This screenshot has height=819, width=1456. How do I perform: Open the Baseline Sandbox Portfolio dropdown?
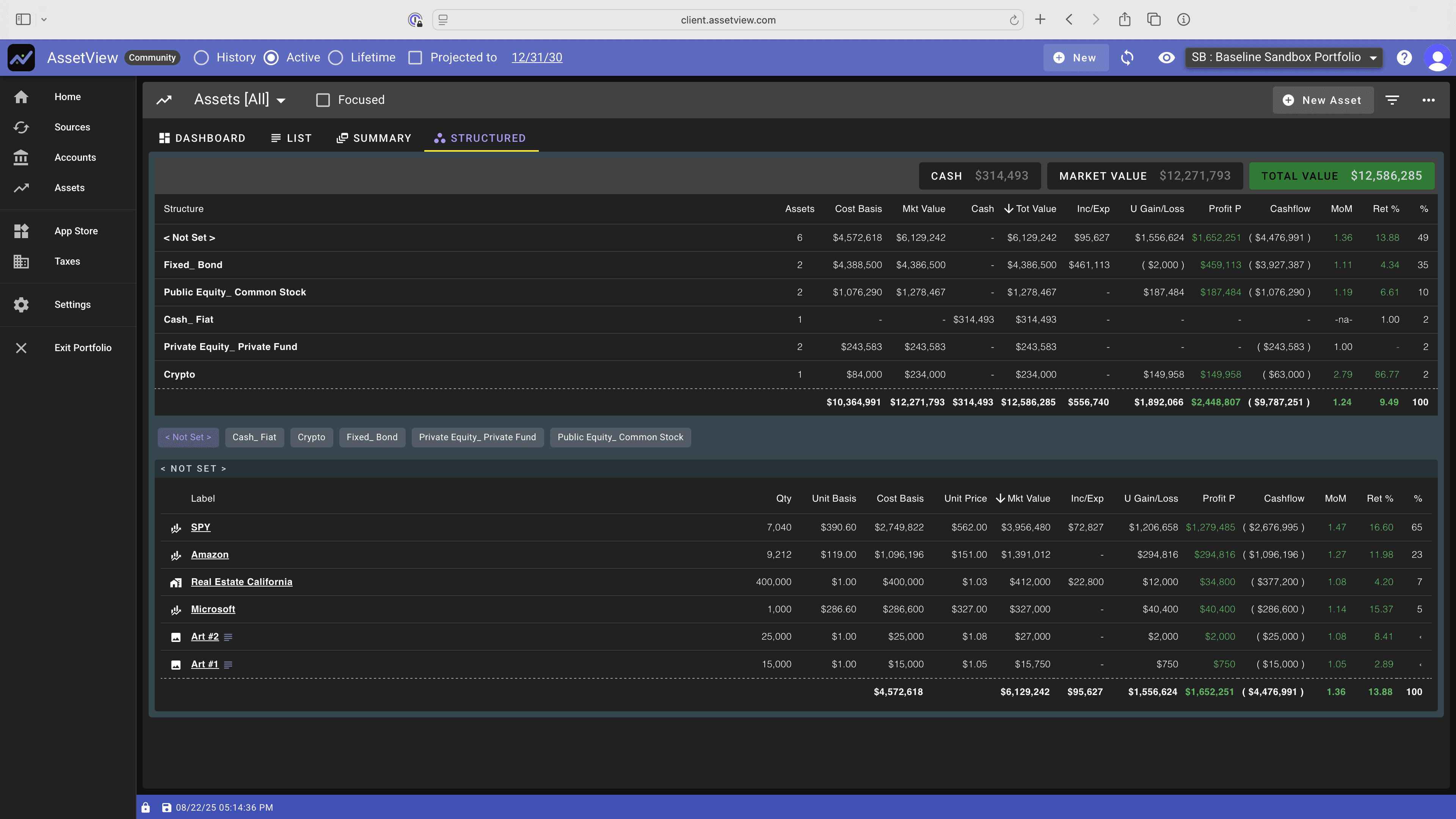(1283, 58)
